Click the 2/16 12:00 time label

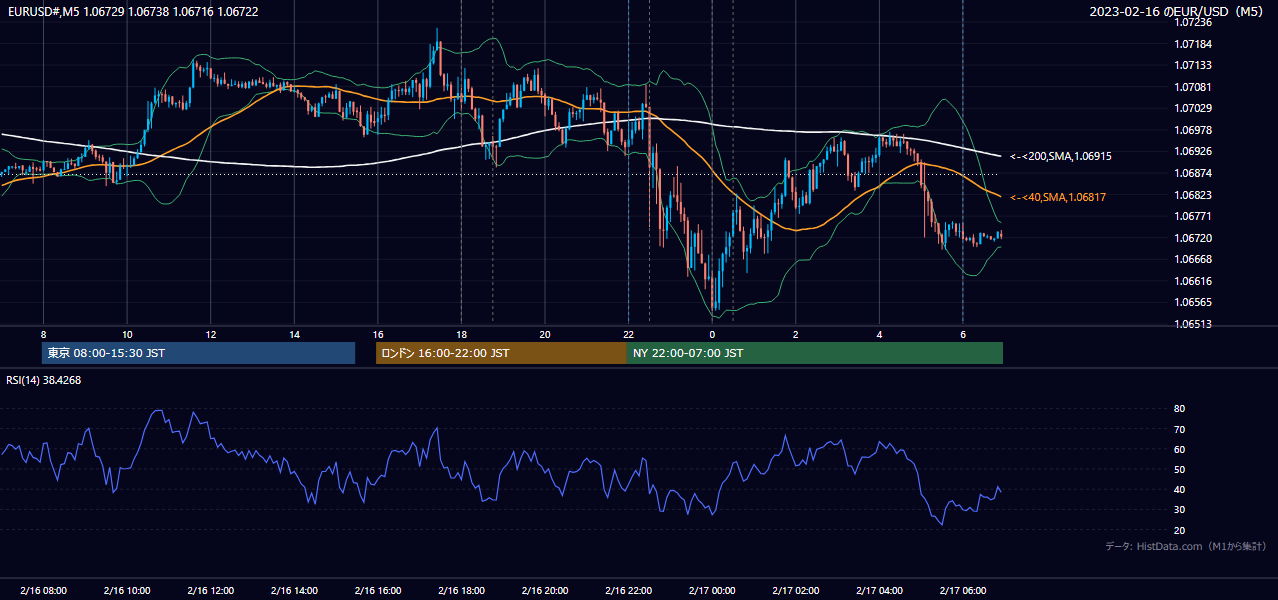coord(210,591)
